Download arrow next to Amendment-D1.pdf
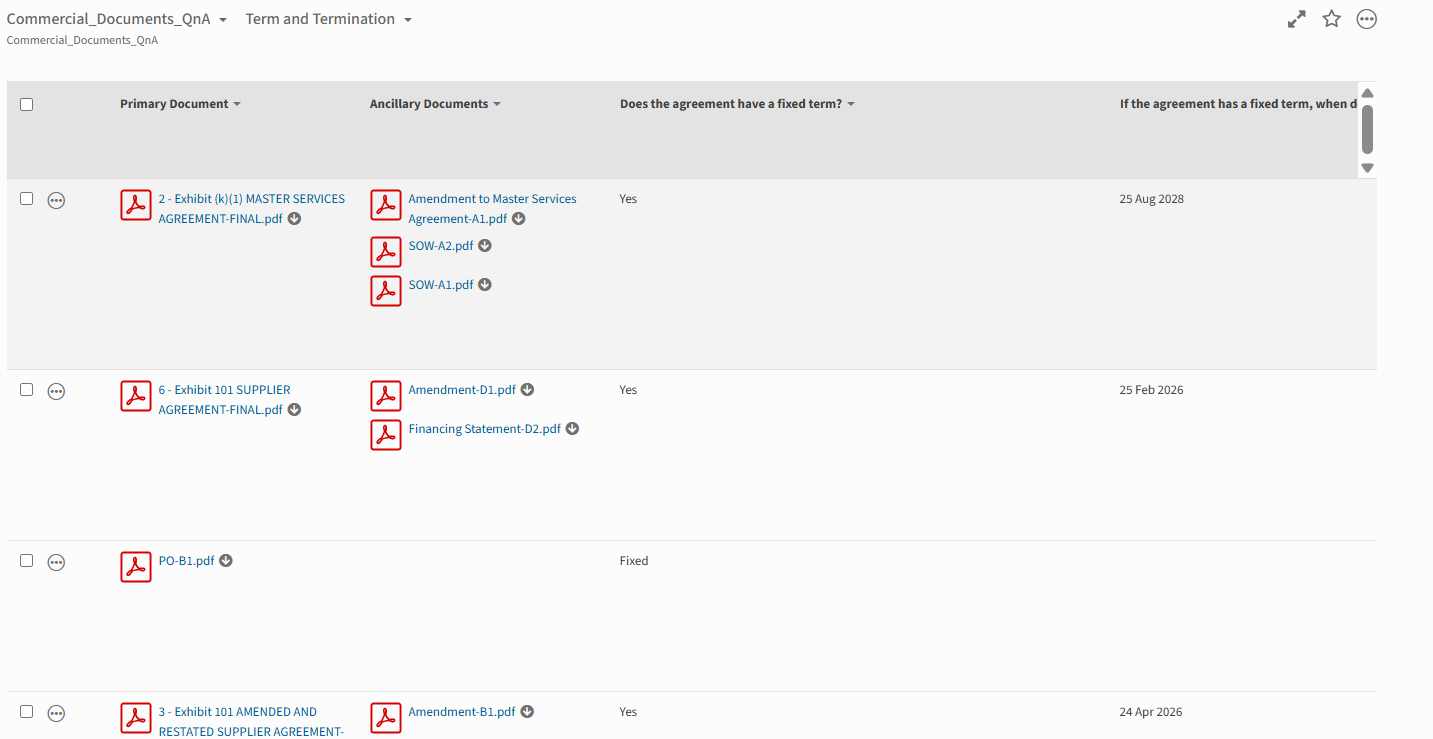This screenshot has width=1433, height=739. coord(528,389)
